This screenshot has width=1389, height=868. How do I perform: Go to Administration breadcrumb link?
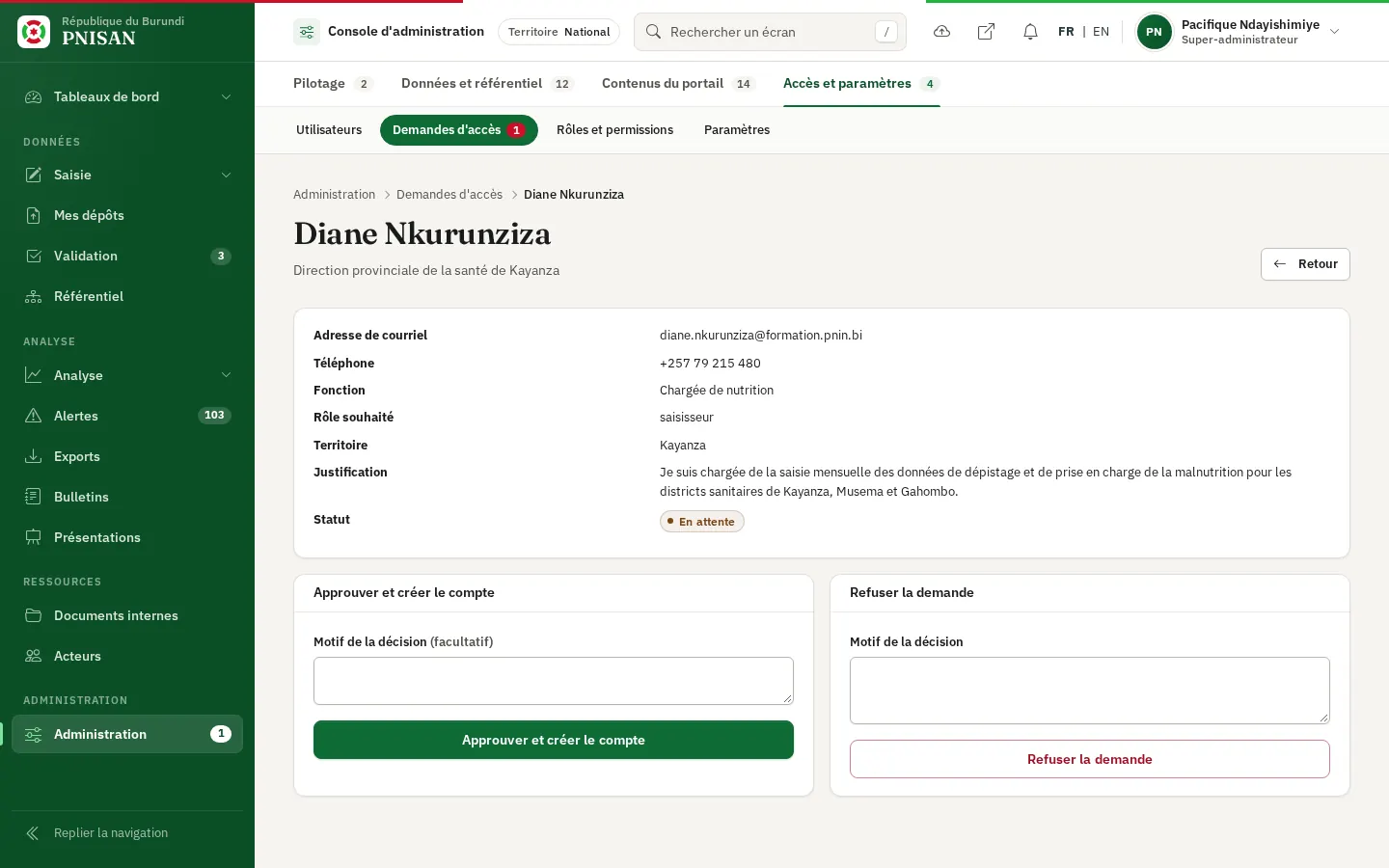(334, 195)
